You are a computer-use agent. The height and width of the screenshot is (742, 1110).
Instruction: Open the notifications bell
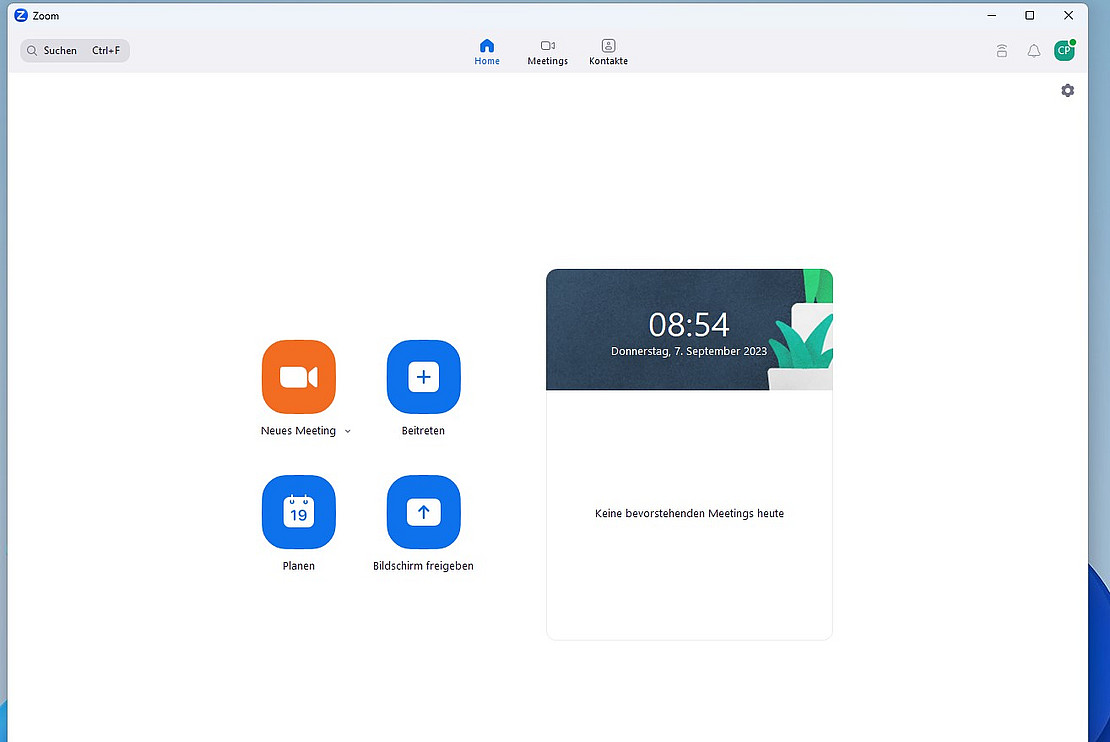click(x=1034, y=51)
